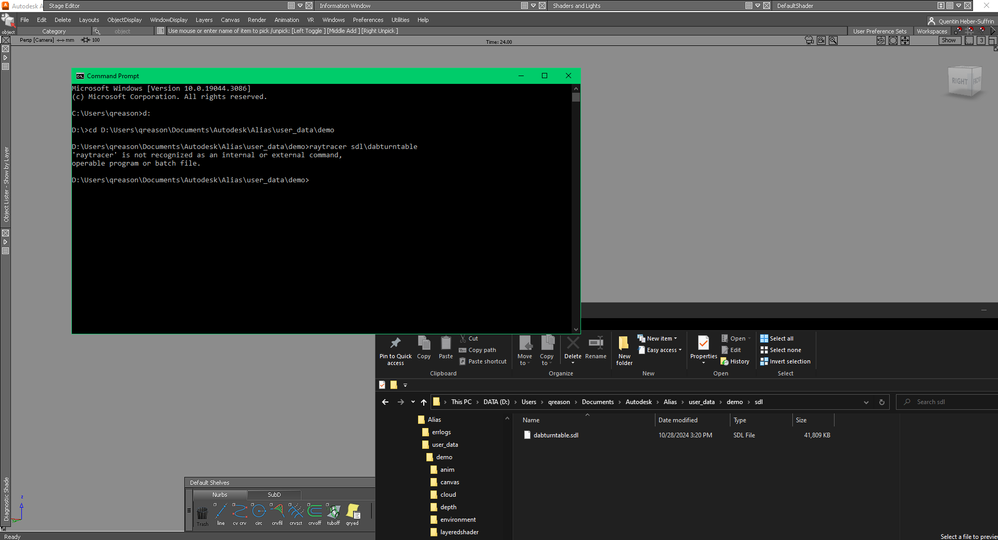
Task: Click the User Preference Sets button
Action: [880, 31]
